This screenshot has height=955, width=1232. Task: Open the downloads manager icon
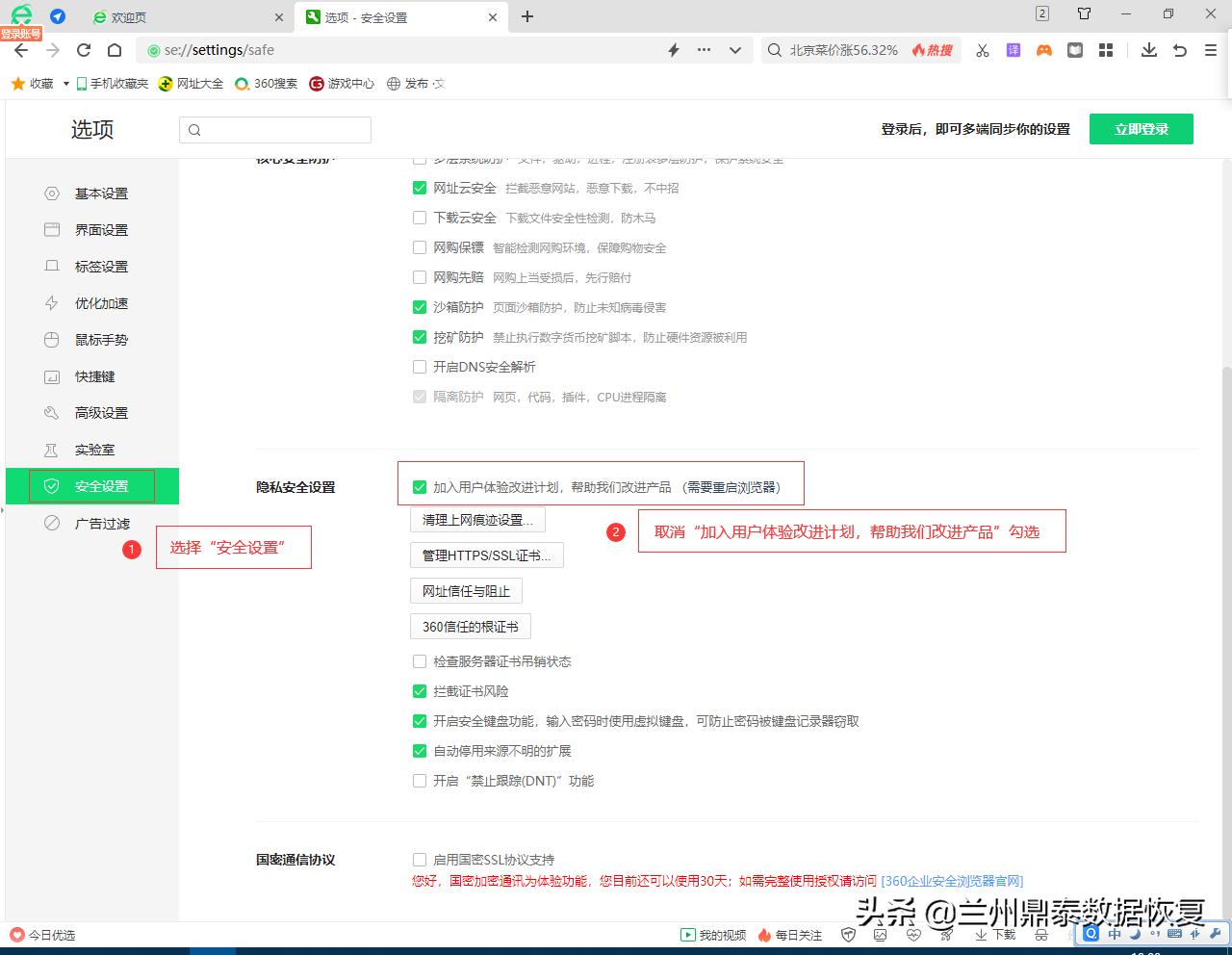coord(1149,50)
